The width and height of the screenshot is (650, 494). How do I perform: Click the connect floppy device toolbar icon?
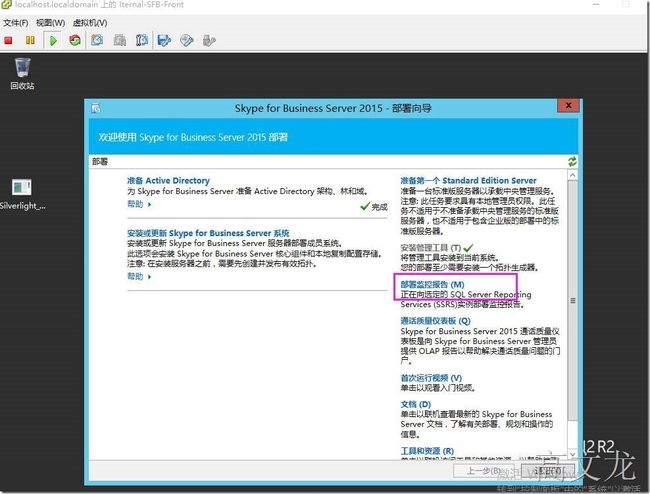(165, 41)
